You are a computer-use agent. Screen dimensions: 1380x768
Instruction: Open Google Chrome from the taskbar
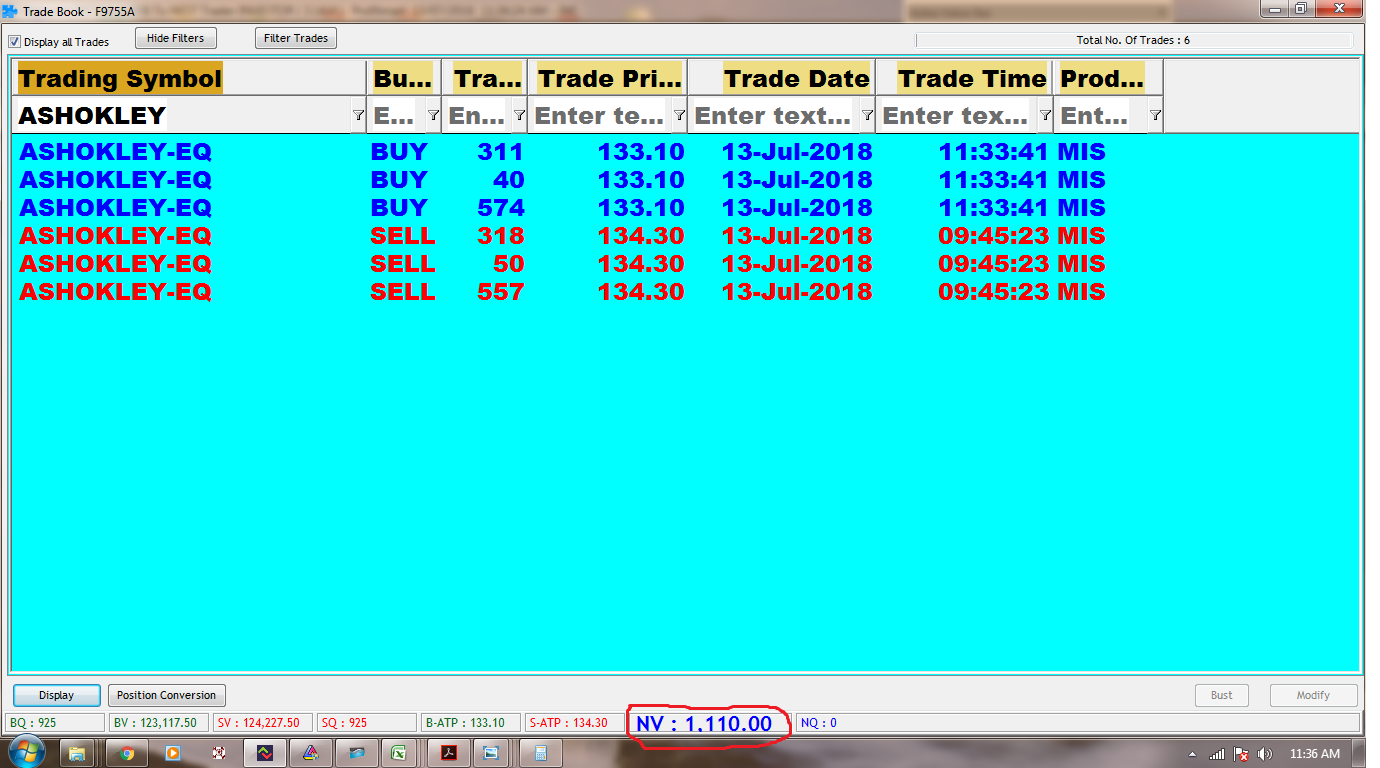coord(128,753)
